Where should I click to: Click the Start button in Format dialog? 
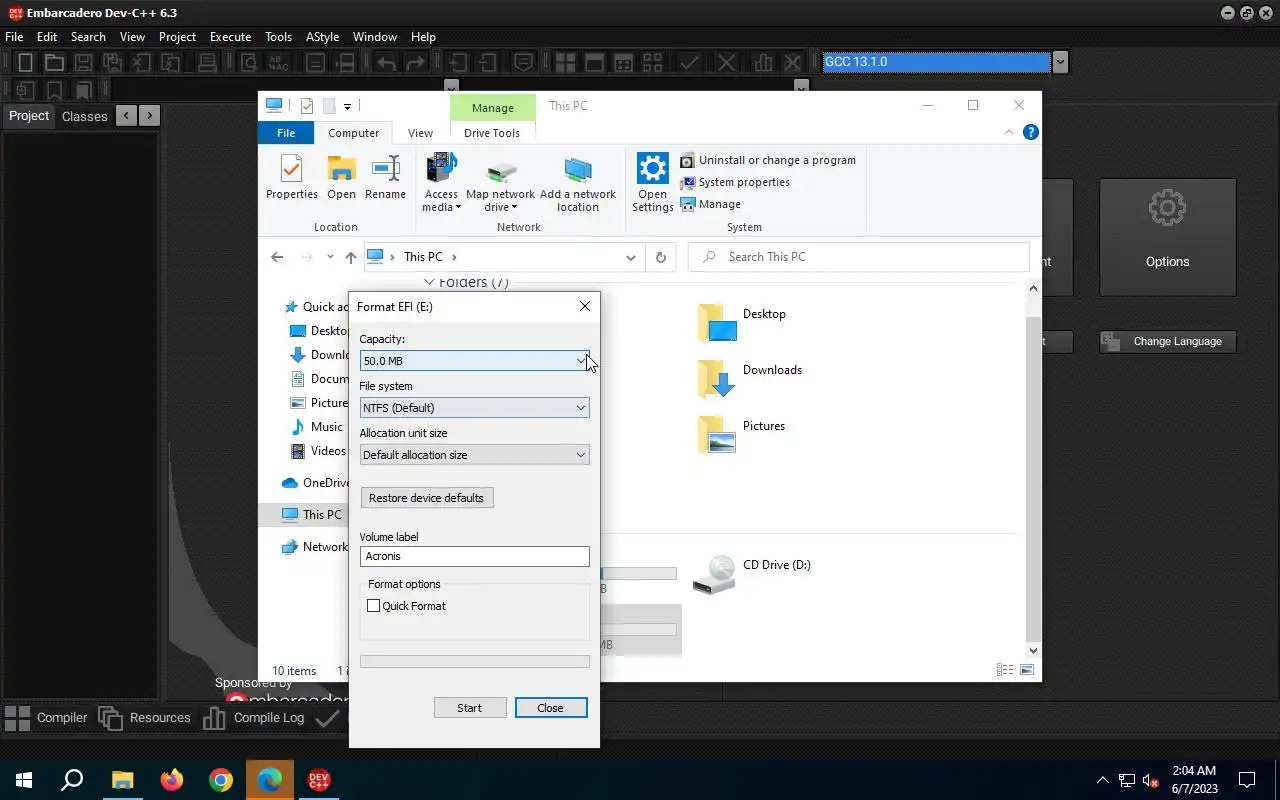point(469,708)
